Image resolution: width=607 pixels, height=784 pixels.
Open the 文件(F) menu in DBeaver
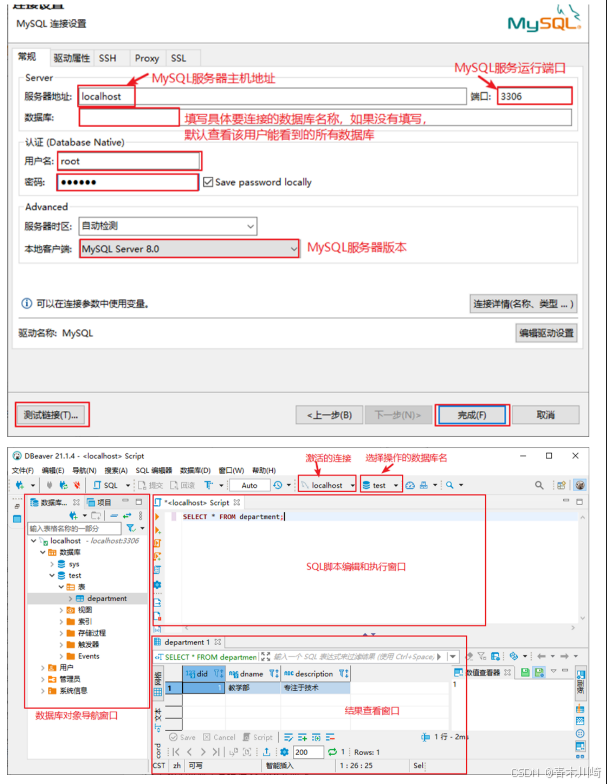[x=22, y=470]
